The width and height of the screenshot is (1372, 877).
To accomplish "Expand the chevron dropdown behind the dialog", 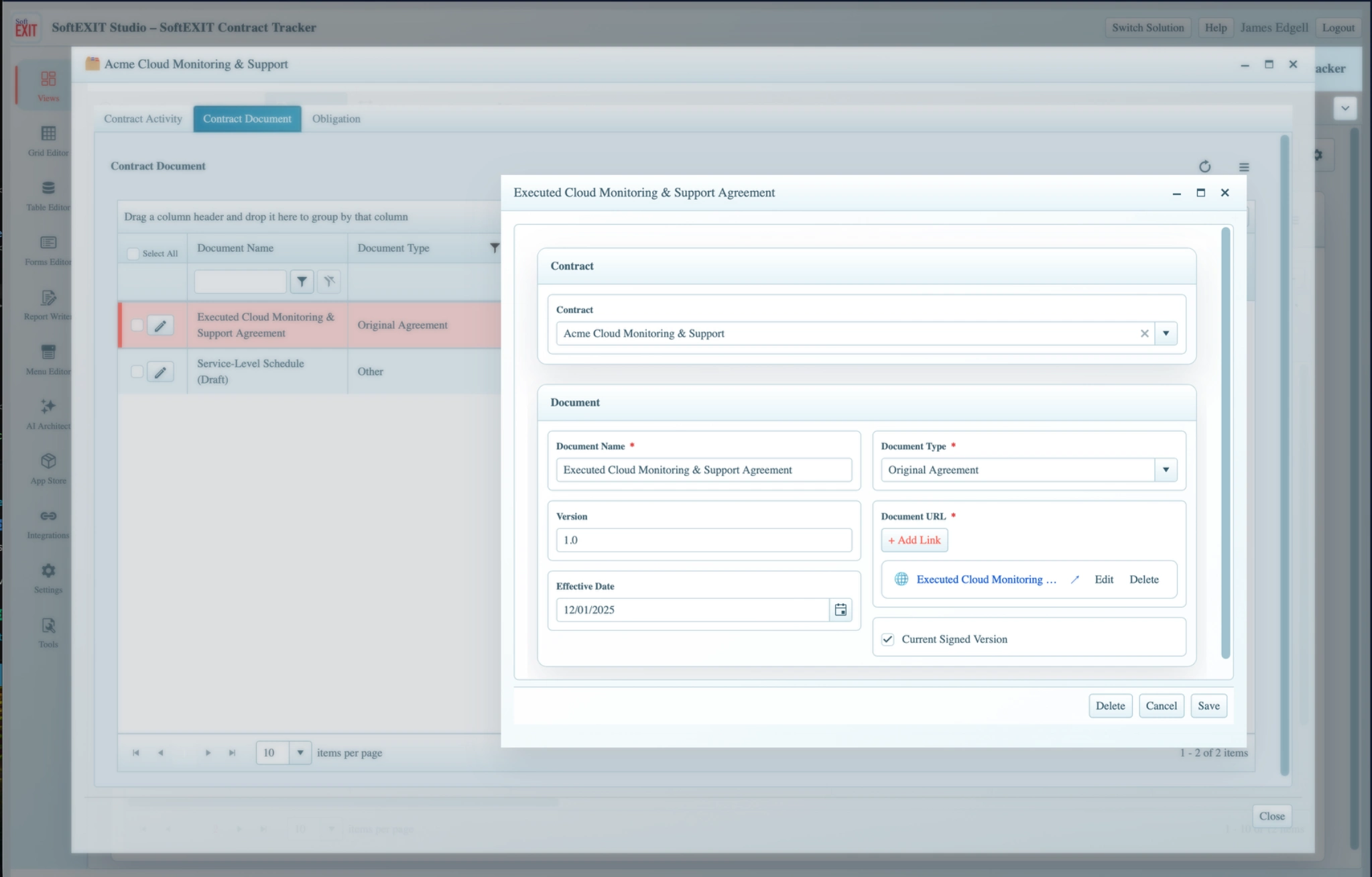I will pos(1345,108).
